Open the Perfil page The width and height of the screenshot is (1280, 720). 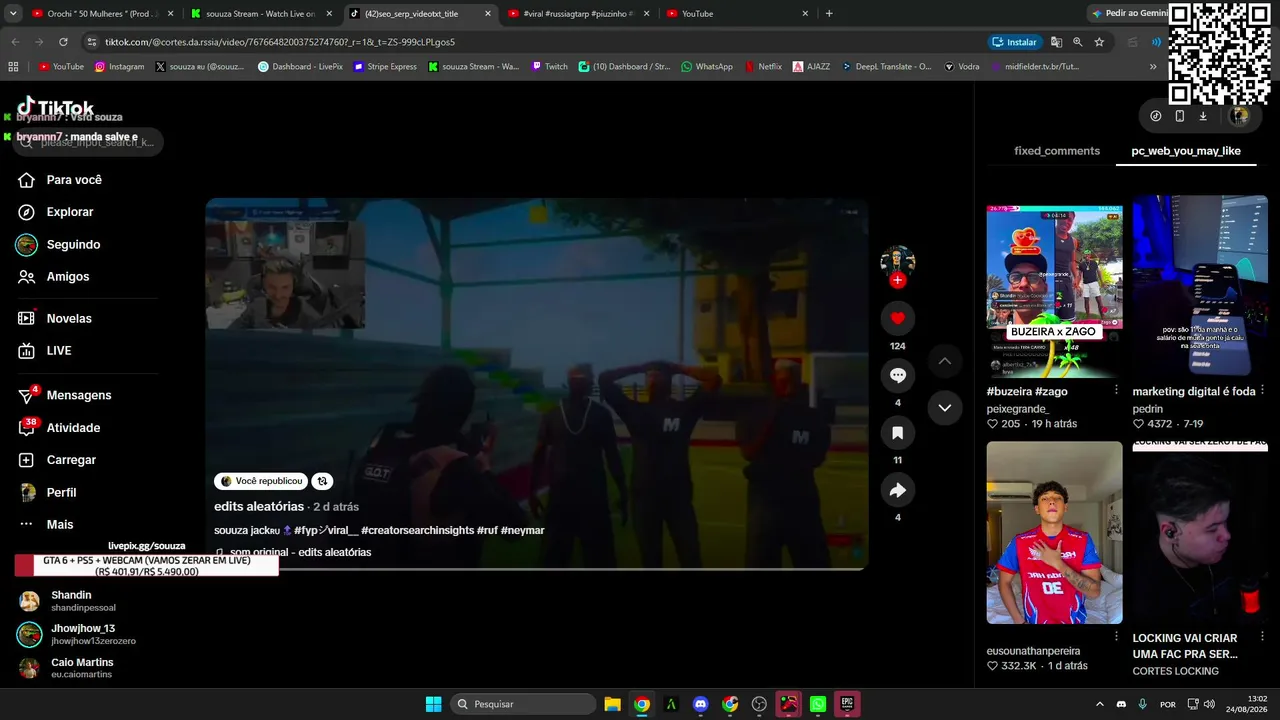point(47,493)
